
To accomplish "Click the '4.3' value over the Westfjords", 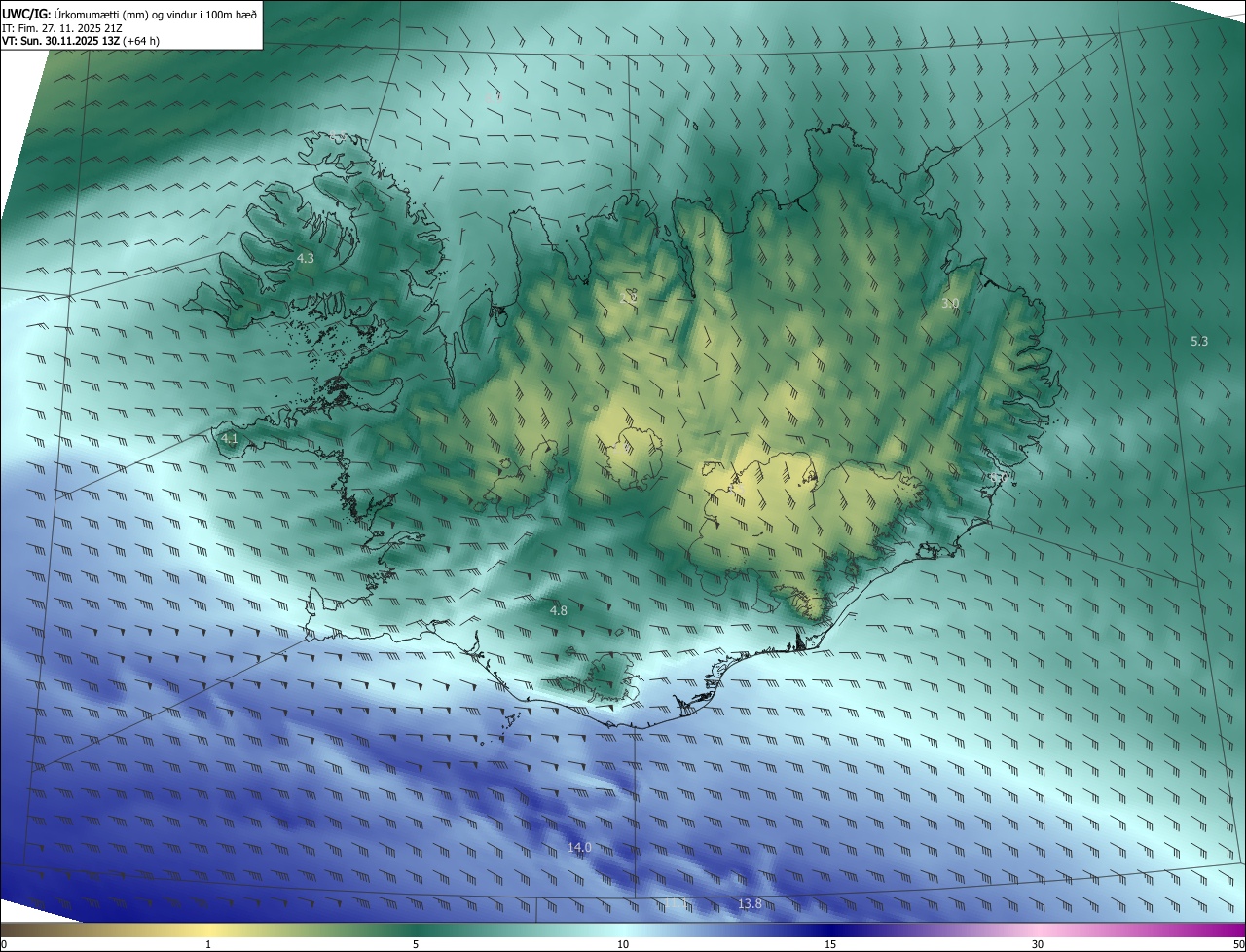I will 306,259.
